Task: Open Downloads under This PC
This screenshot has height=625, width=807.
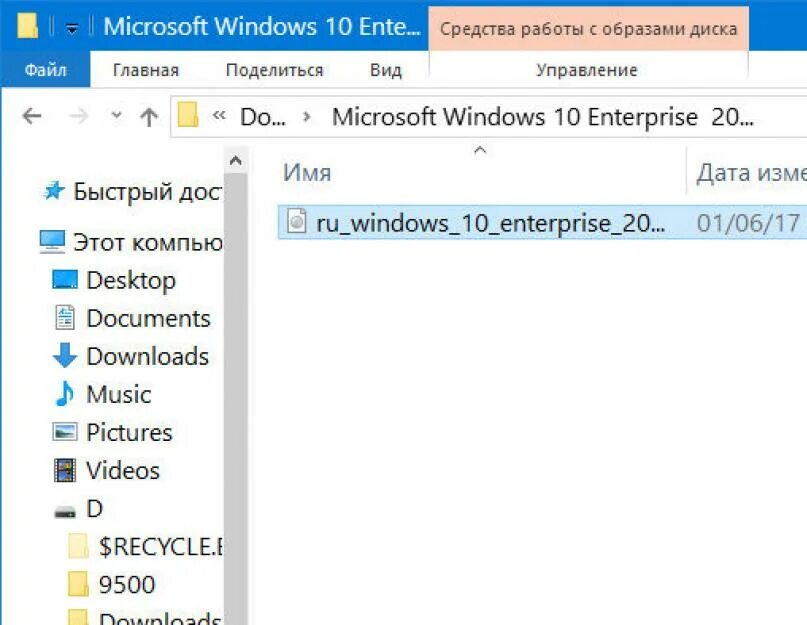Action: click(148, 356)
